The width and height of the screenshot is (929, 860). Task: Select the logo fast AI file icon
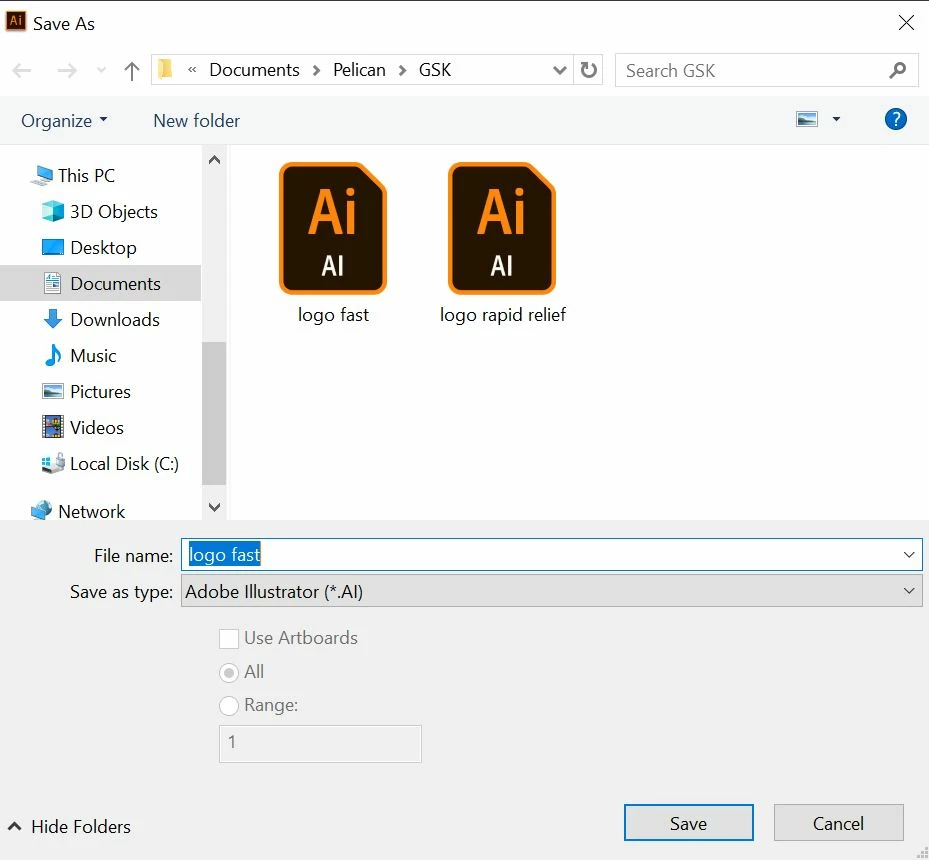(333, 228)
